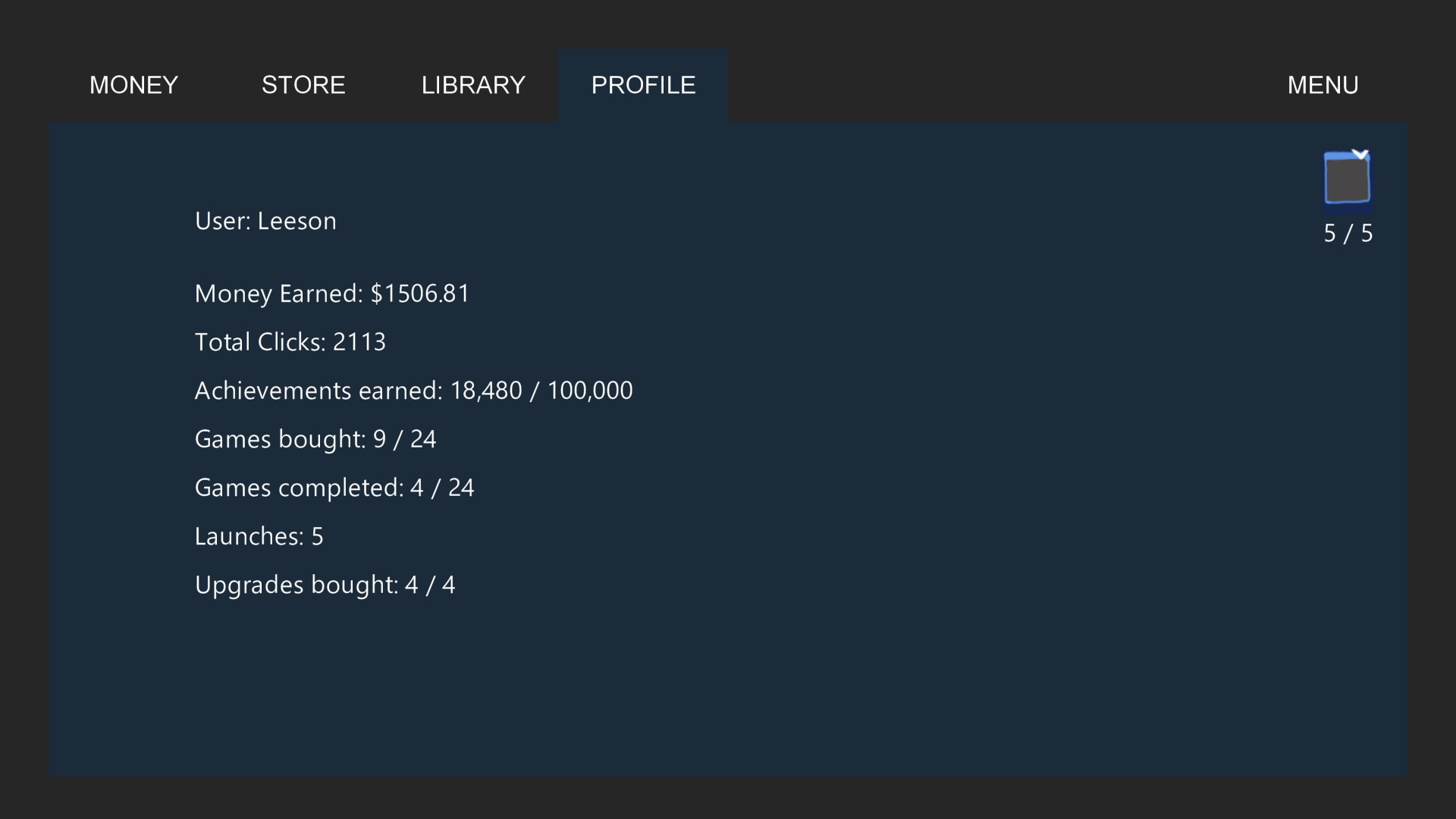
Task: Open the MENU
Action: pyautogui.click(x=1323, y=85)
